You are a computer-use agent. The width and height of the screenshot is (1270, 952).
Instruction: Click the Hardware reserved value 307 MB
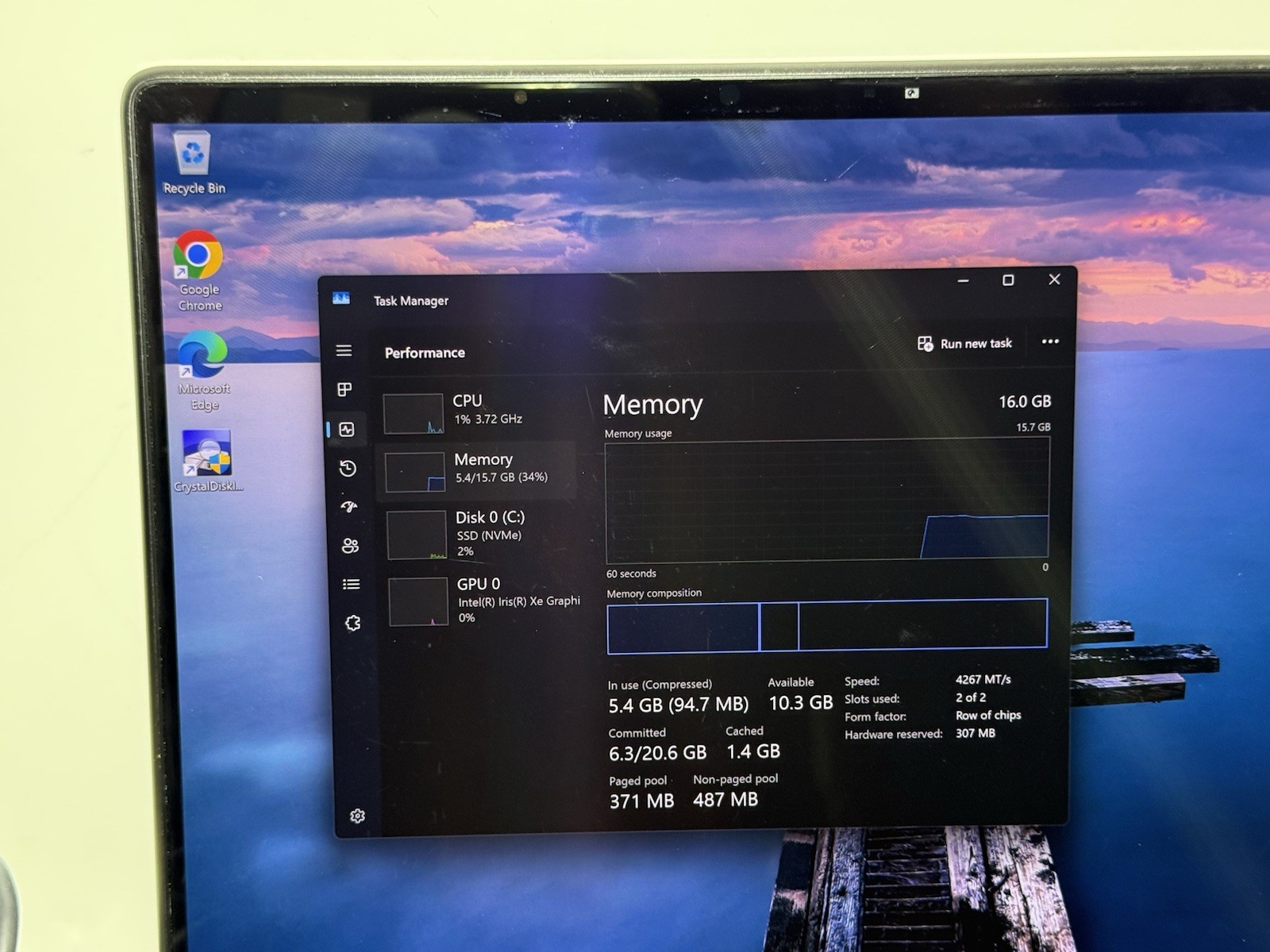coord(976,733)
